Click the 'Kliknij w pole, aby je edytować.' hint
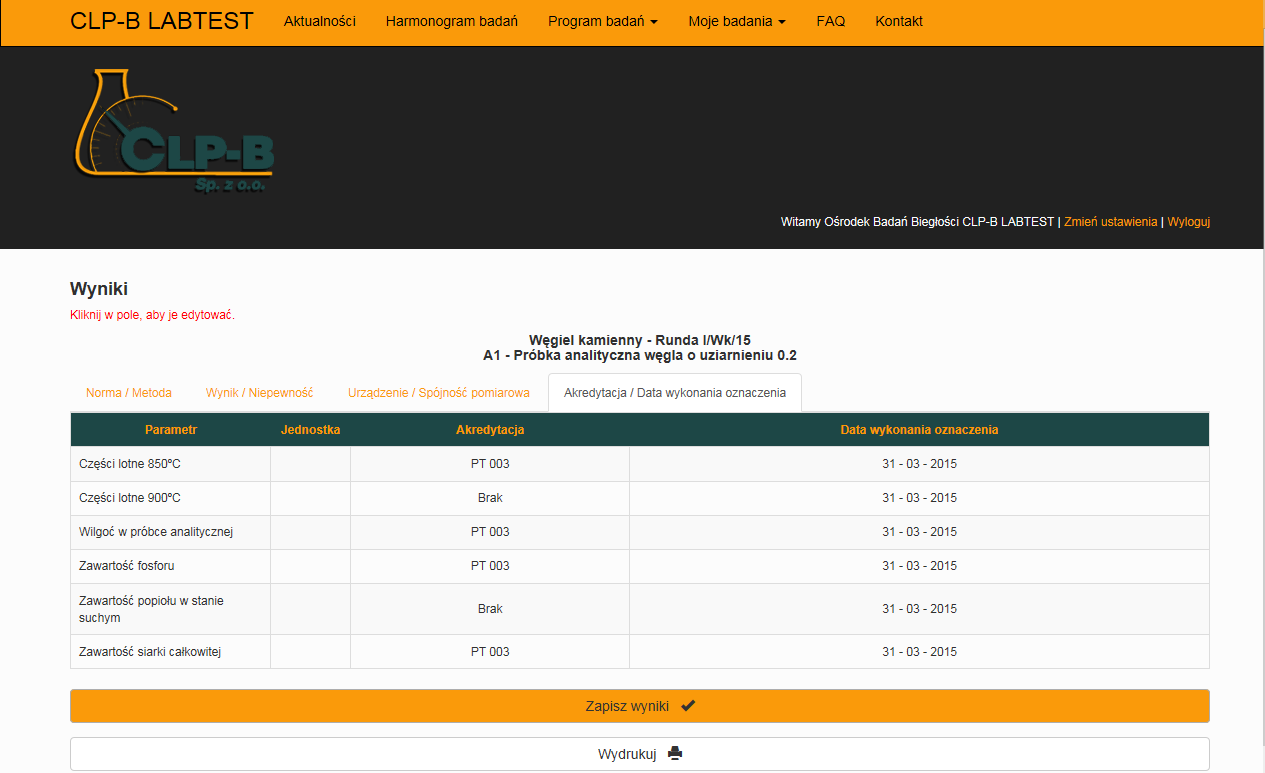This screenshot has width=1265, height=773. point(152,315)
